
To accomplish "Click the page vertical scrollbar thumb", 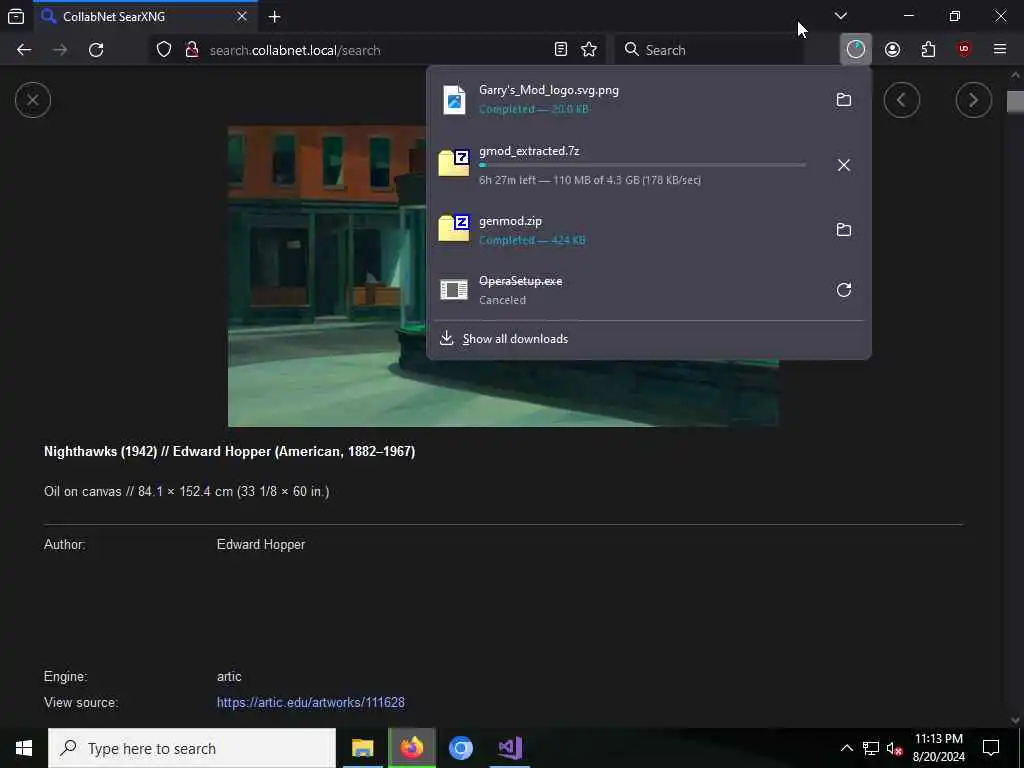I will (x=1015, y=101).
